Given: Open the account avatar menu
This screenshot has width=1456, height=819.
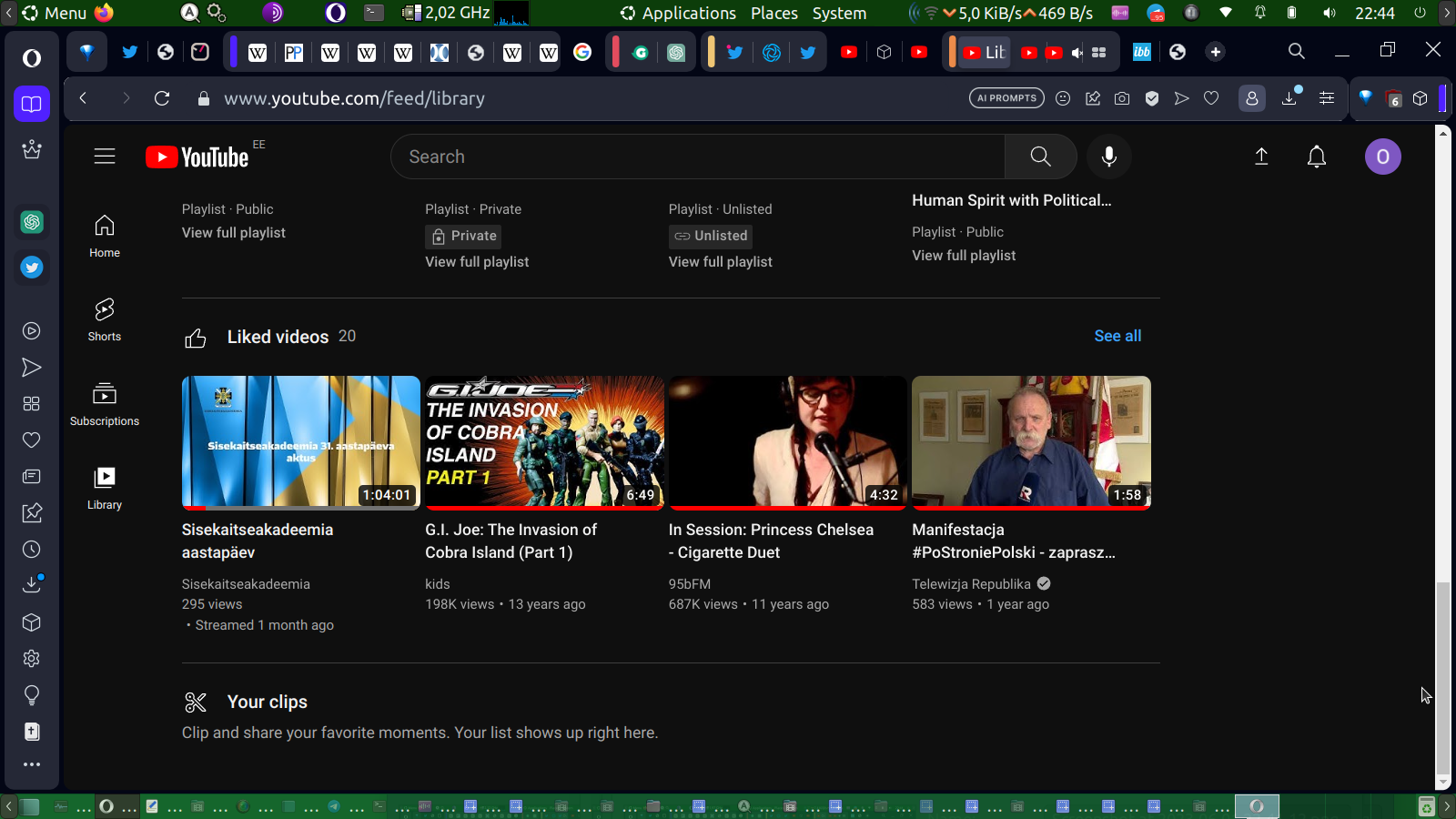Looking at the screenshot, I should click(x=1382, y=157).
